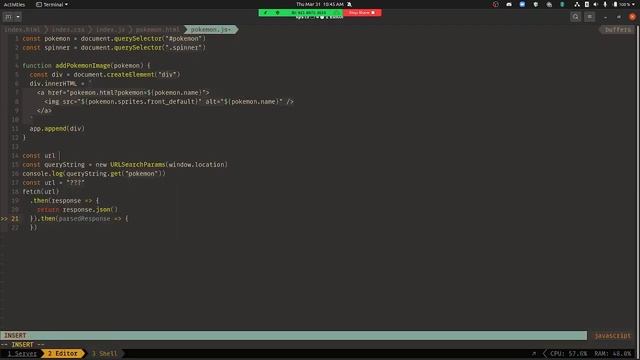Click the anchor href line of code
640x360 pixels.
click(x=123, y=93)
